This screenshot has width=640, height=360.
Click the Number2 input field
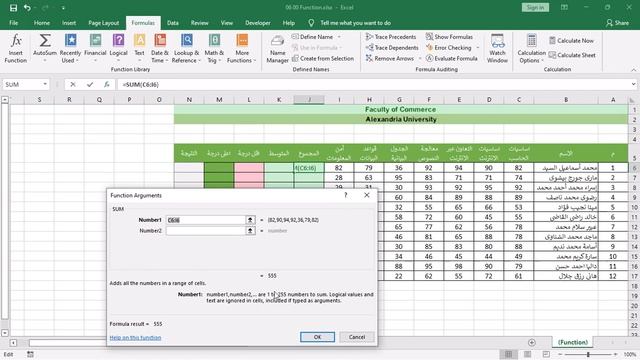point(206,231)
